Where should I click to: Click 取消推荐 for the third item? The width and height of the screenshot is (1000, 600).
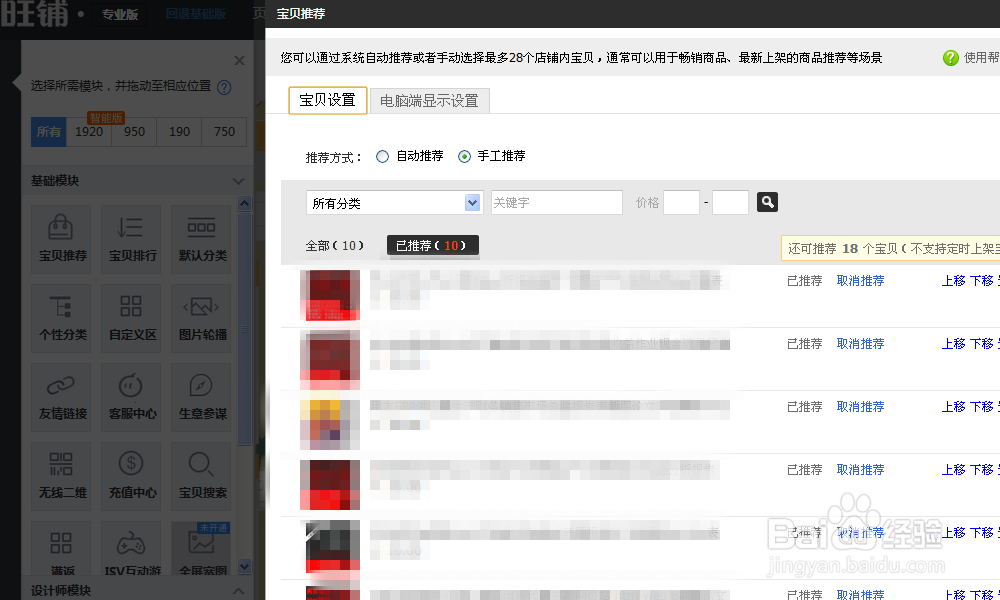[x=860, y=407]
